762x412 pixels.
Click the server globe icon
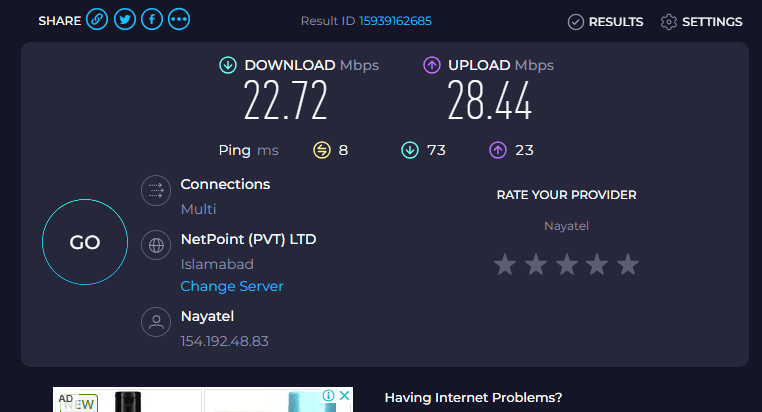pos(156,245)
